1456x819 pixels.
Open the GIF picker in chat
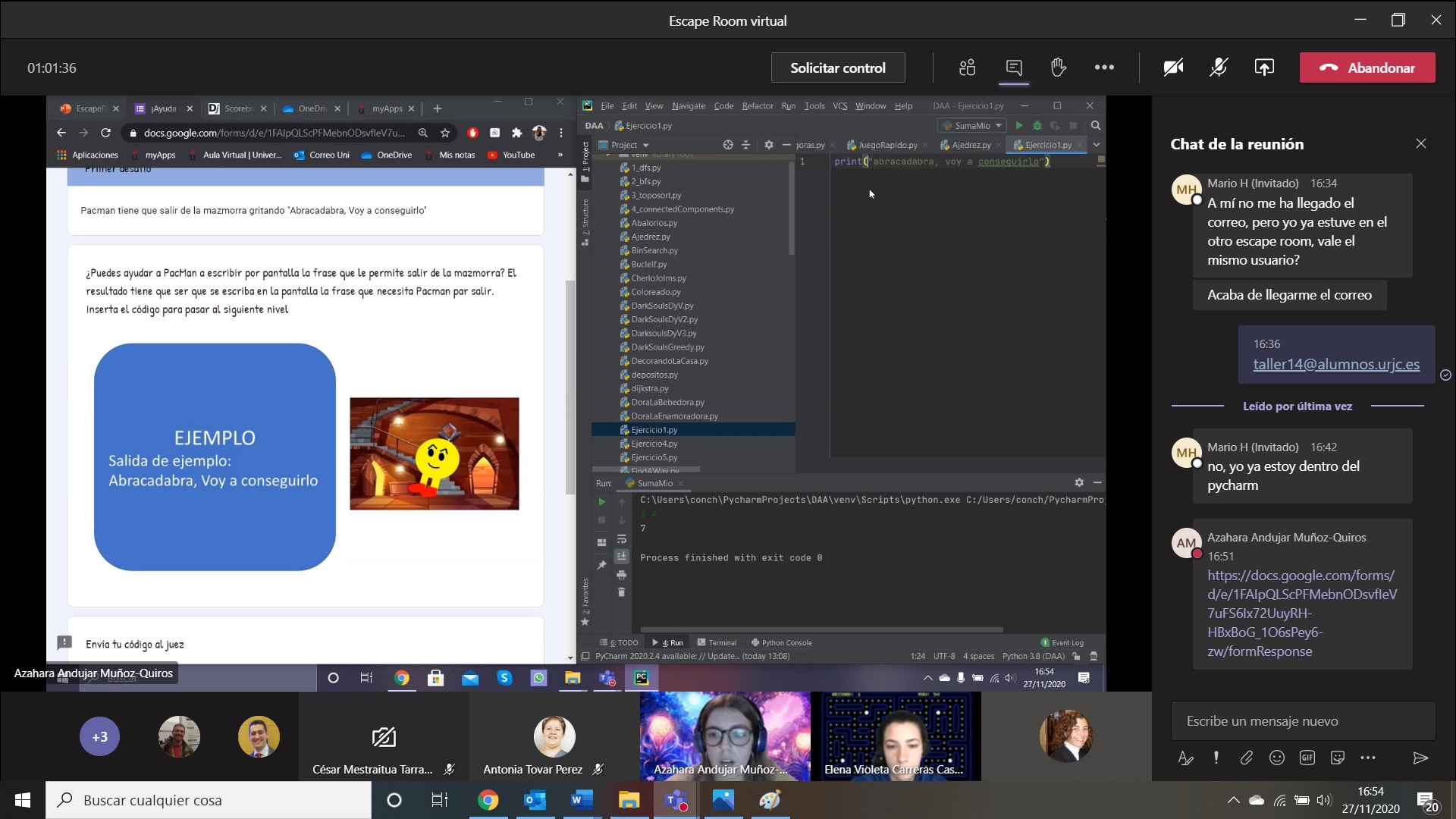point(1307,758)
